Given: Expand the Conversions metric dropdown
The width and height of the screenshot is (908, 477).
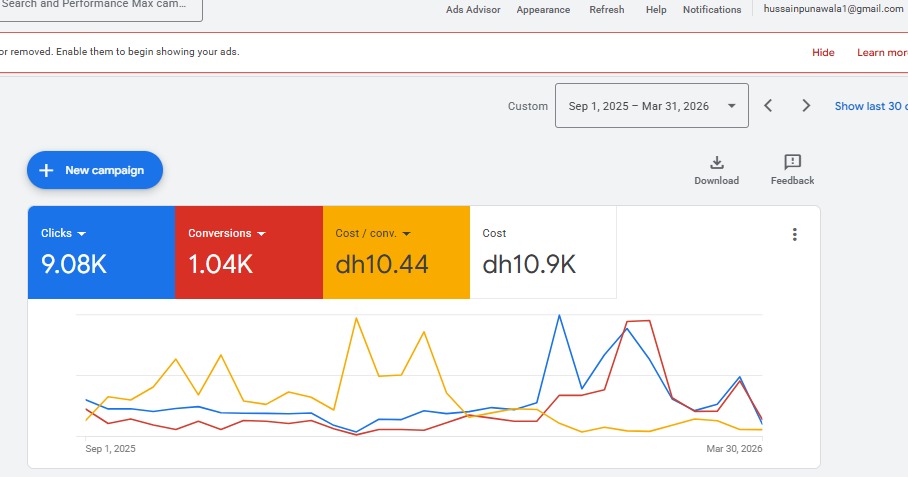Looking at the screenshot, I should pyautogui.click(x=261, y=234).
